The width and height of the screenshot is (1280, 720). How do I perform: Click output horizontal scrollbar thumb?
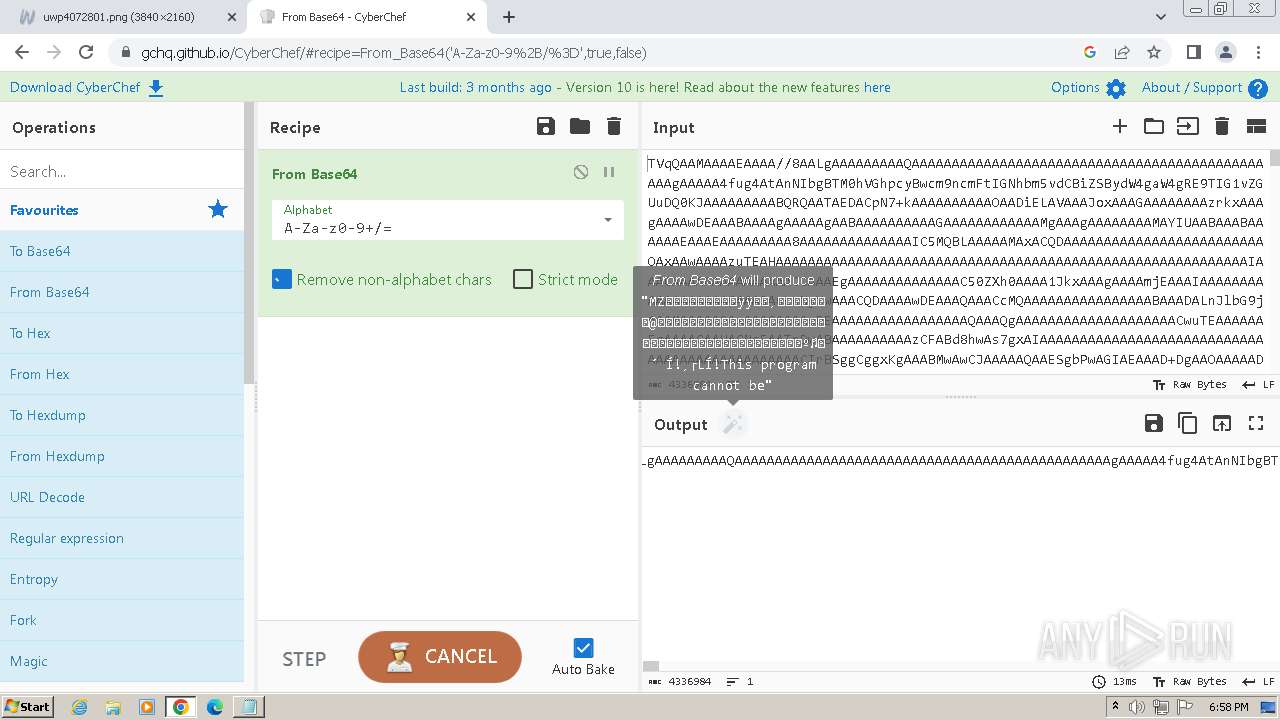tap(651, 666)
